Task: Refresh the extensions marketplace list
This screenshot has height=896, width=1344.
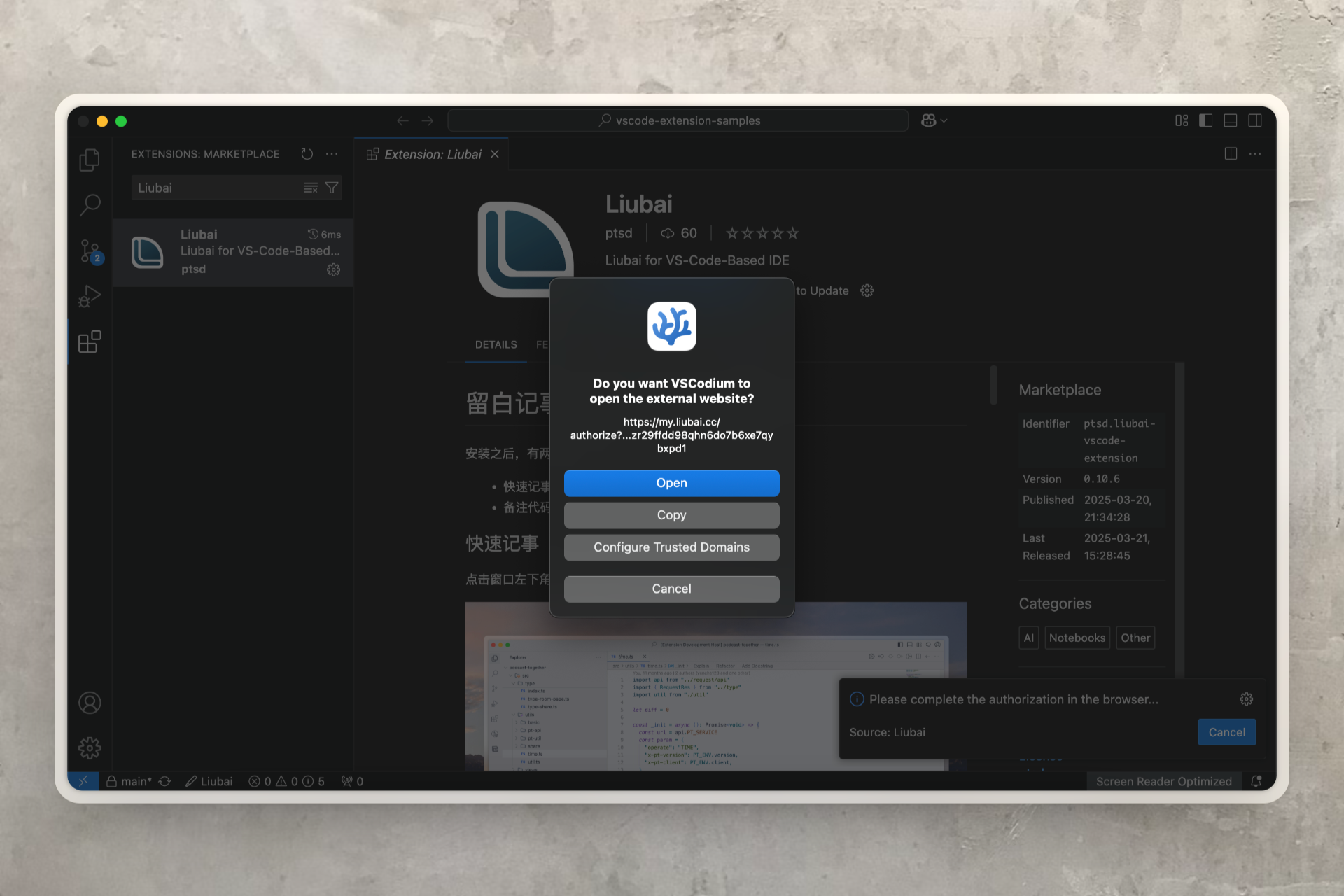Action: pyautogui.click(x=307, y=154)
